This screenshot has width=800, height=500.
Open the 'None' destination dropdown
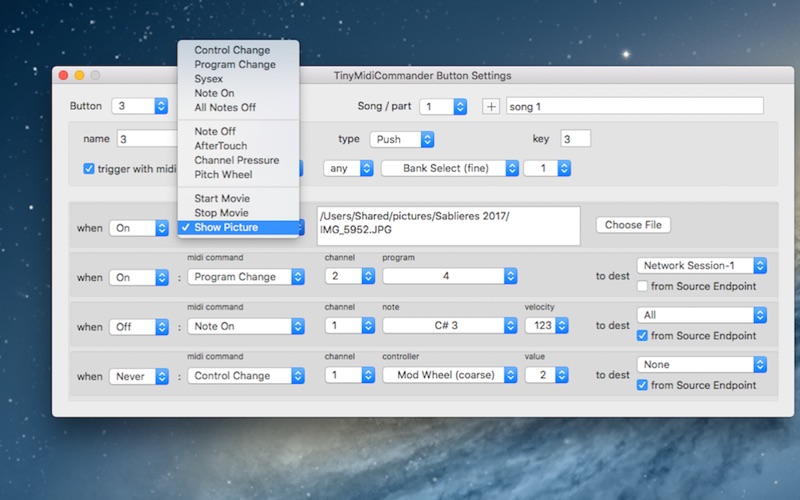(x=702, y=364)
